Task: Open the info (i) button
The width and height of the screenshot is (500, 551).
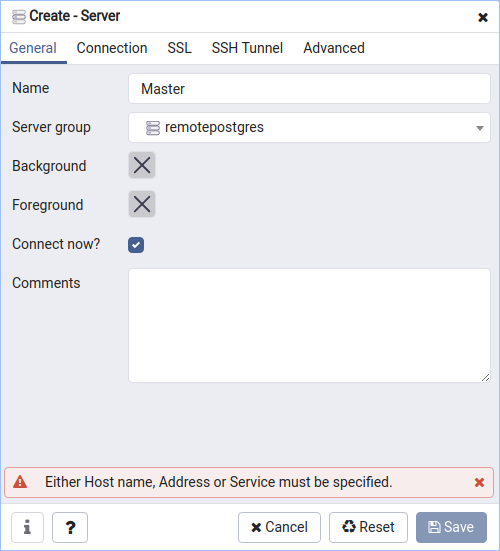Action: pos(27,527)
